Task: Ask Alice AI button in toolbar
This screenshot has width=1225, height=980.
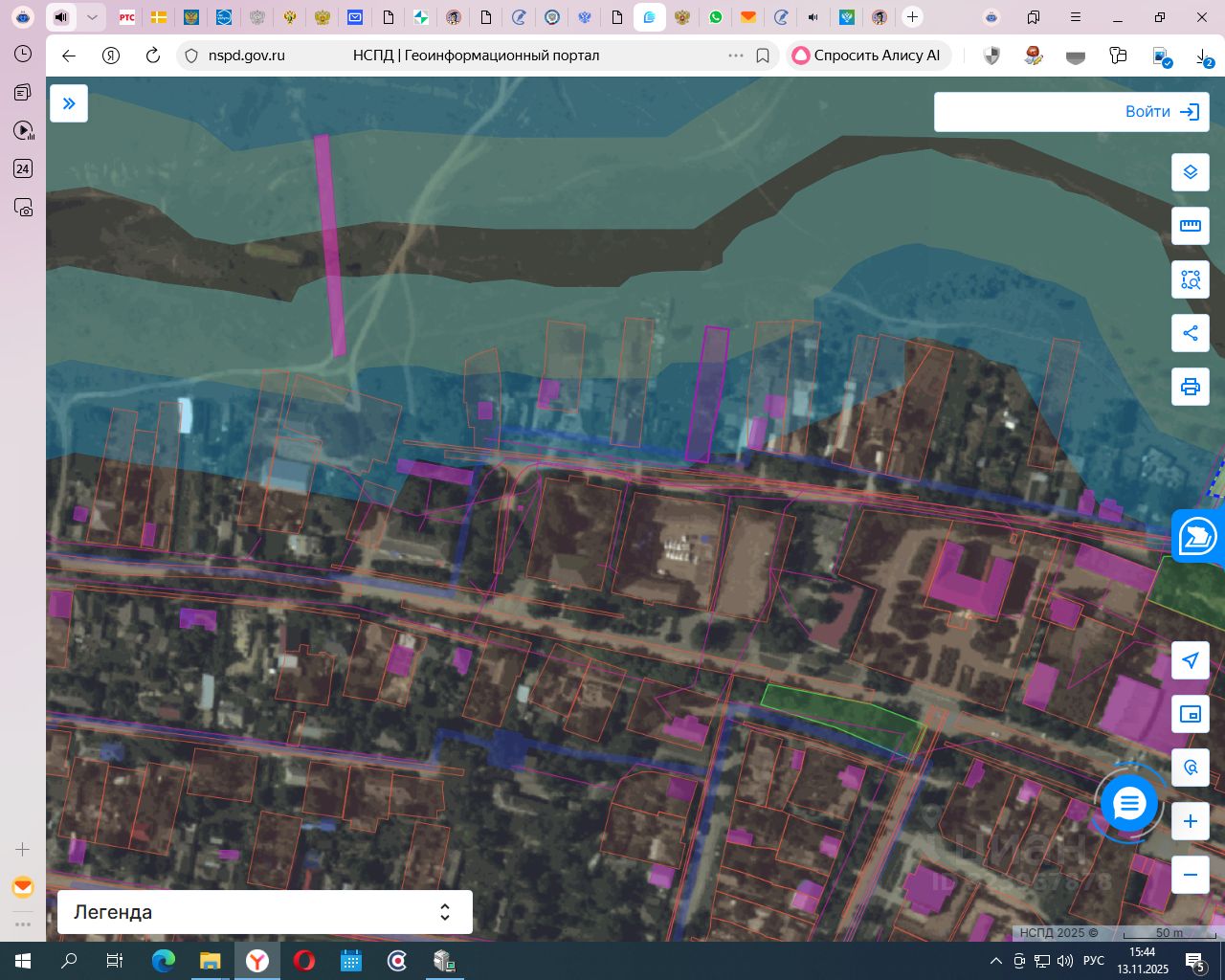Action: coord(869,56)
